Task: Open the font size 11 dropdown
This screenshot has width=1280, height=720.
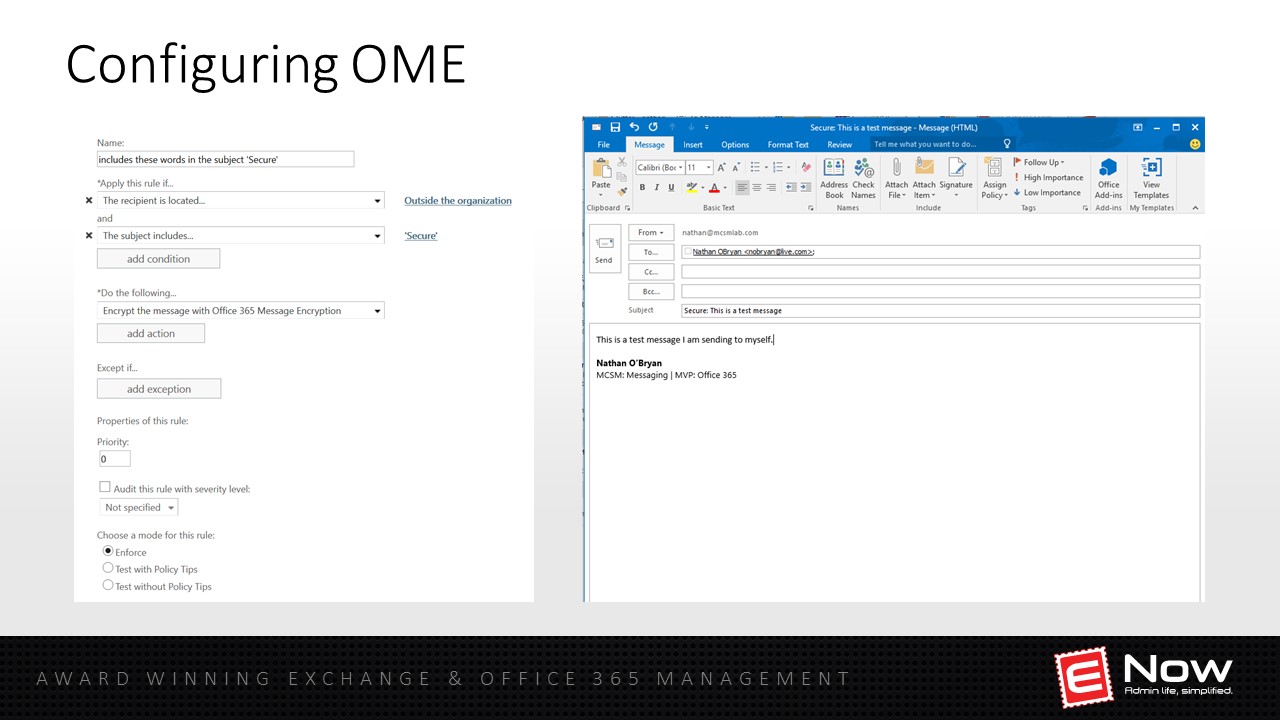Action: point(709,167)
